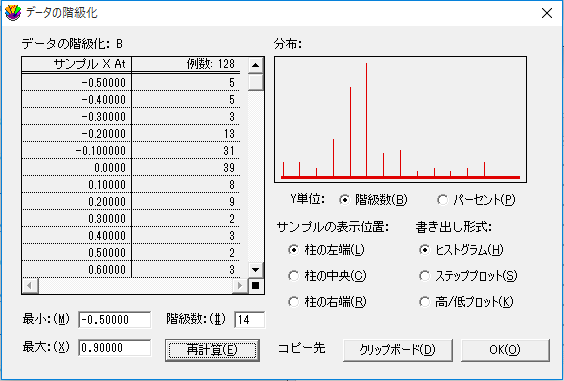Click the クリップボード(D) copy button
This screenshot has height=381, width=564.
coord(397,350)
